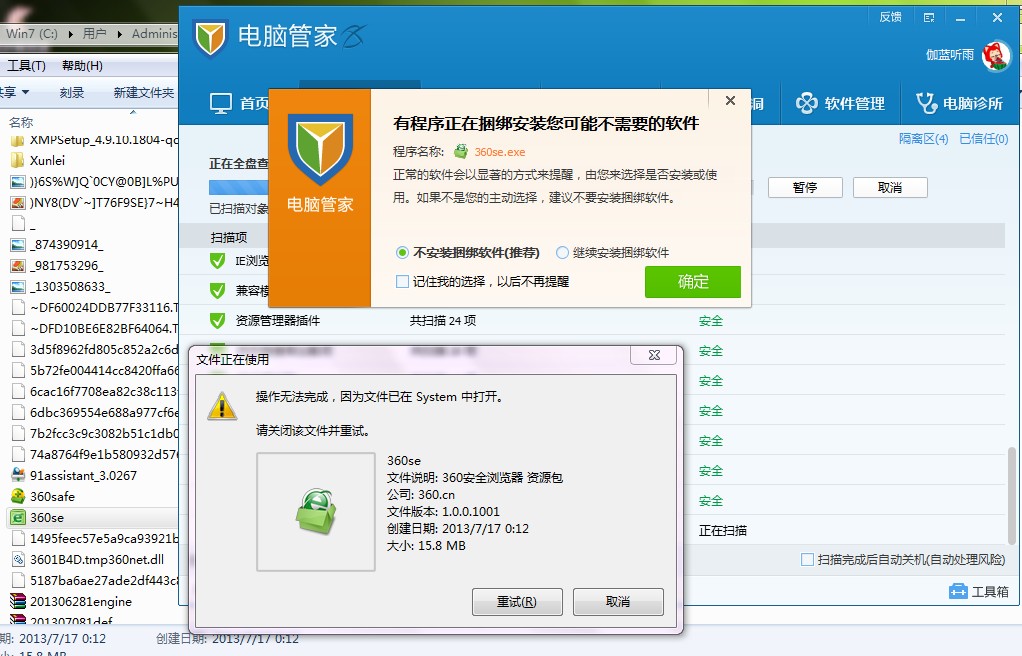Open the 电脑诊所 tab
The height and width of the screenshot is (656, 1022).
(x=959, y=103)
